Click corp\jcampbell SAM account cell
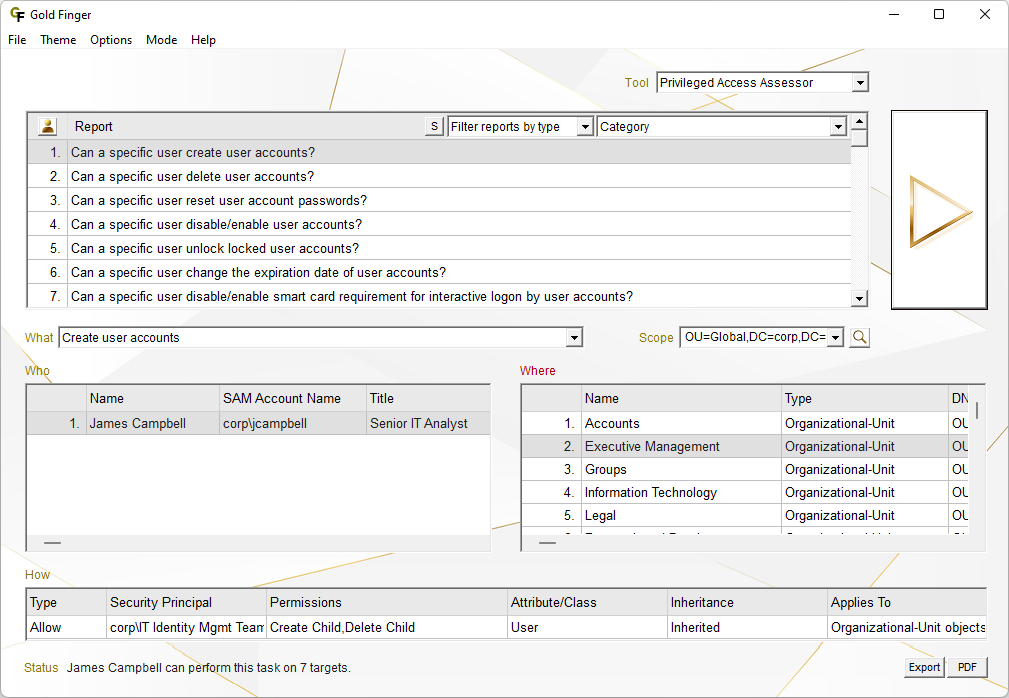The image size is (1009, 698). coord(293,423)
